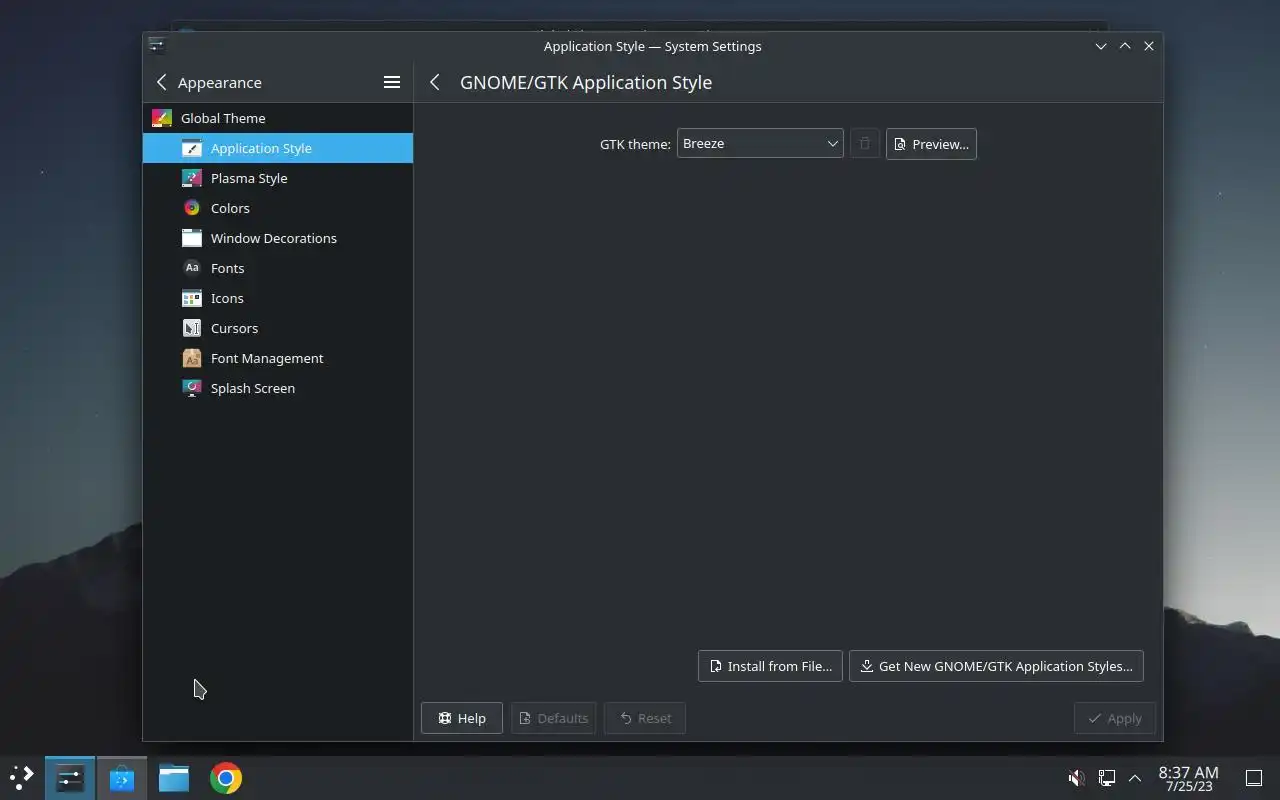Open the title bar window menu icon
Viewport: 1280px width, 800px height.
(156, 45)
